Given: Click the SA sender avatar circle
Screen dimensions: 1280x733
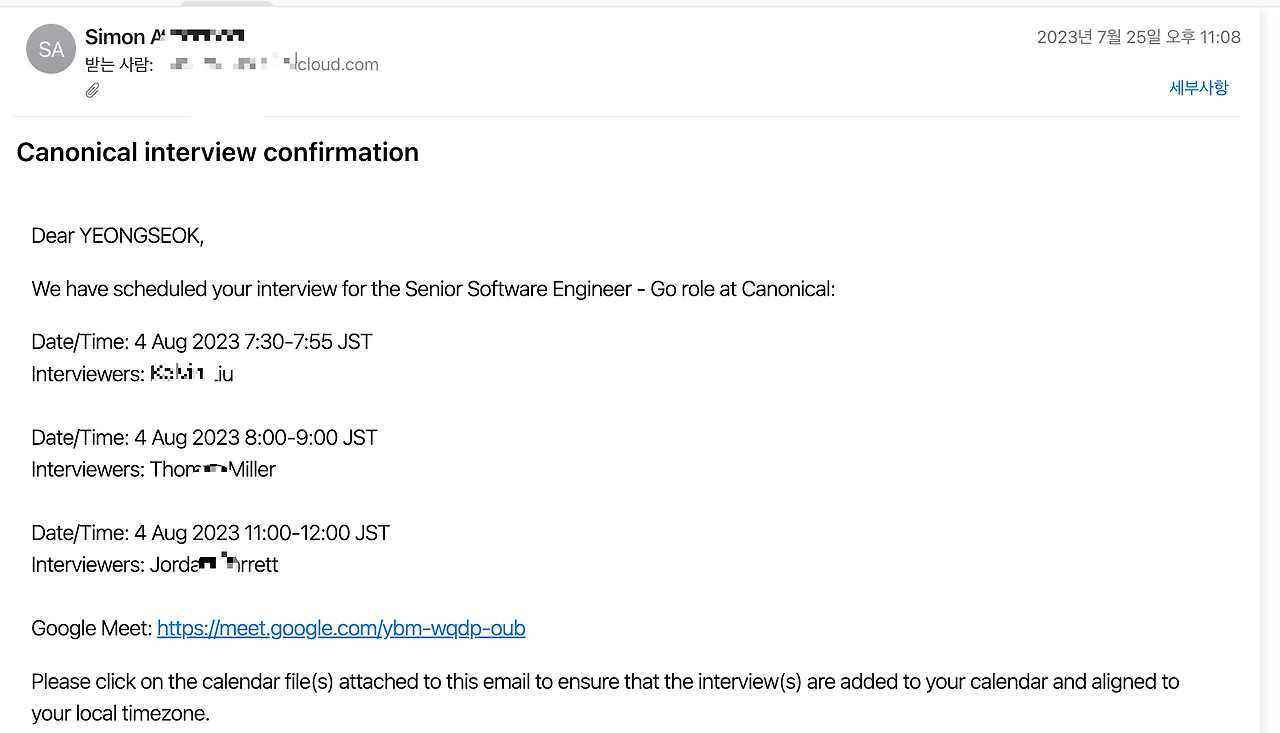Looking at the screenshot, I should pos(51,49).
